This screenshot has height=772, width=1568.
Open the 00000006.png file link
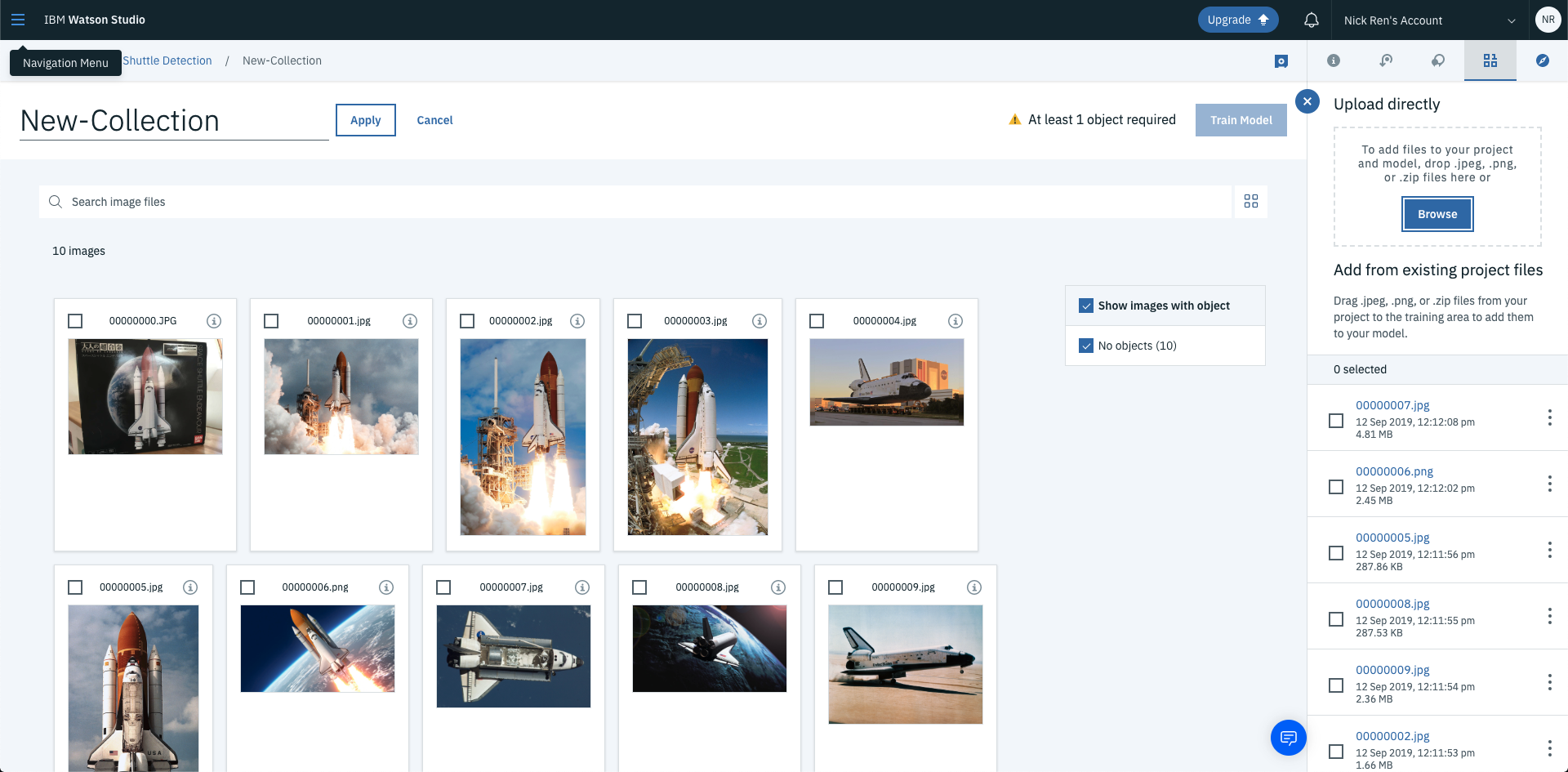click(1394, 471)
